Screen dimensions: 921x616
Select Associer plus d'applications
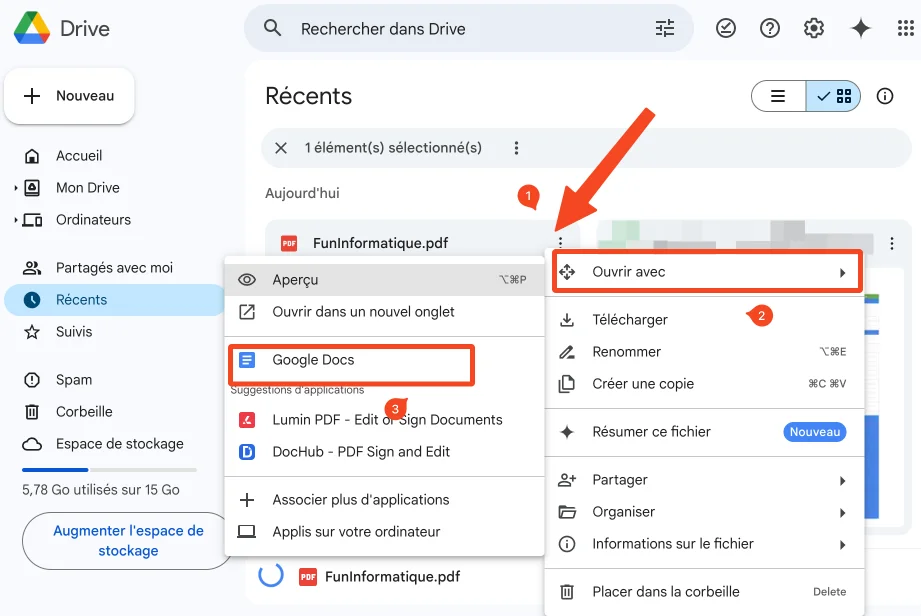point(385,500)
